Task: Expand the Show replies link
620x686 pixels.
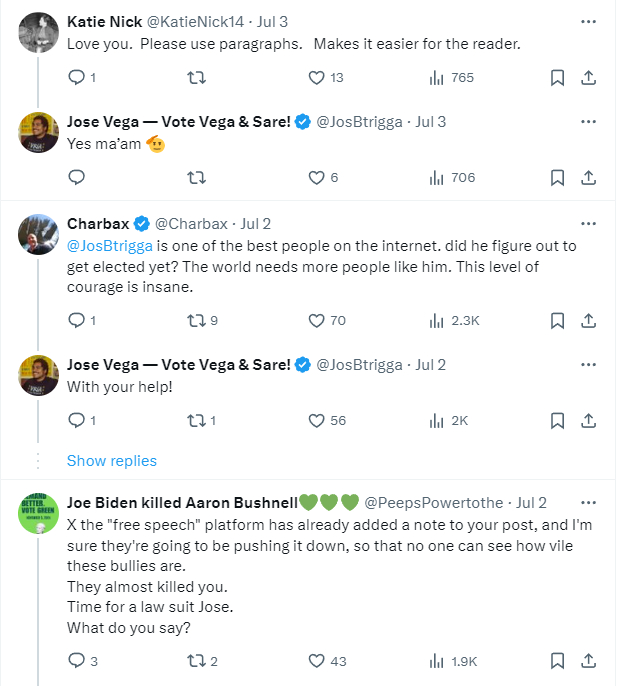Action: [112, 461]
